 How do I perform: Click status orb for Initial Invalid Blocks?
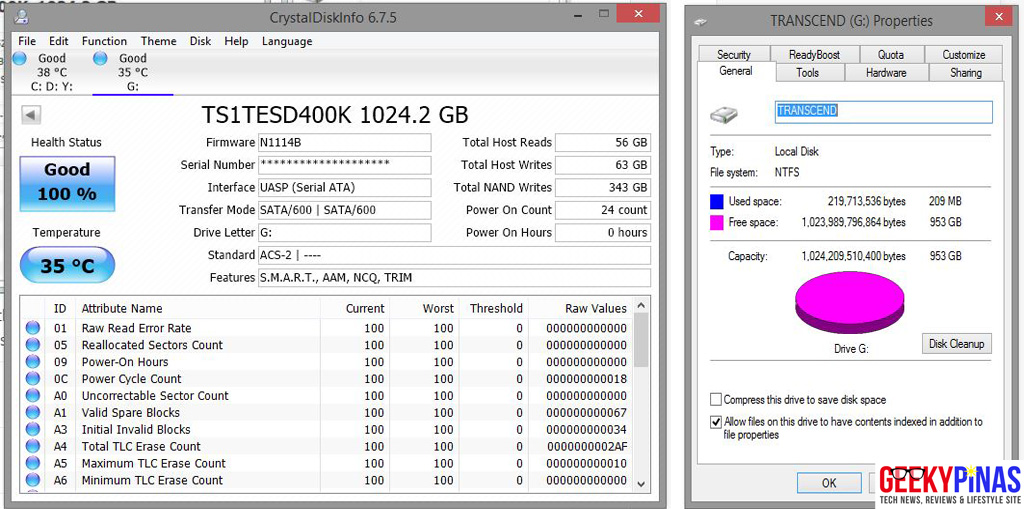click(33, 430)
